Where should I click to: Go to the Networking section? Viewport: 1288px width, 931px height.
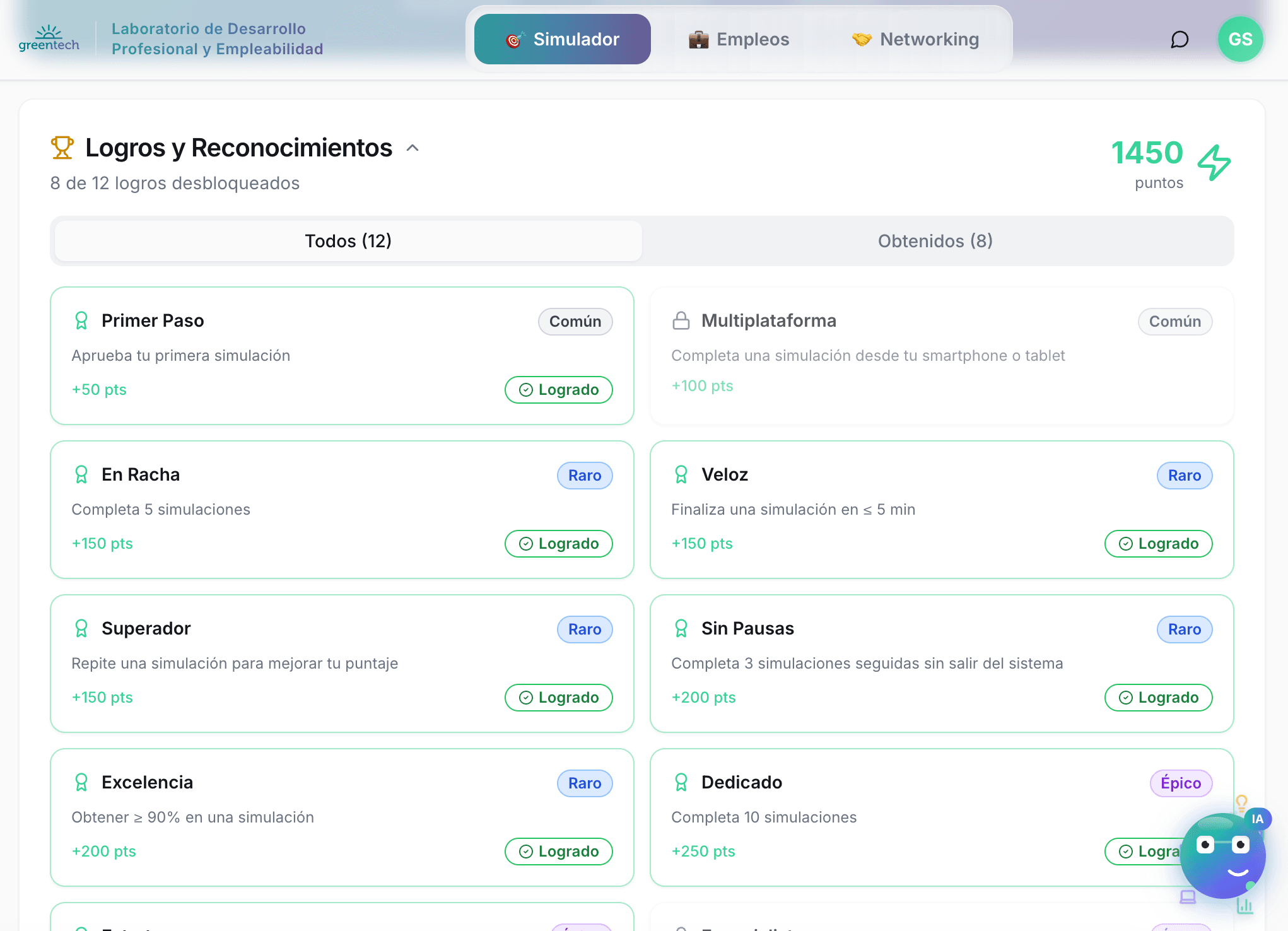coord(915,39)
